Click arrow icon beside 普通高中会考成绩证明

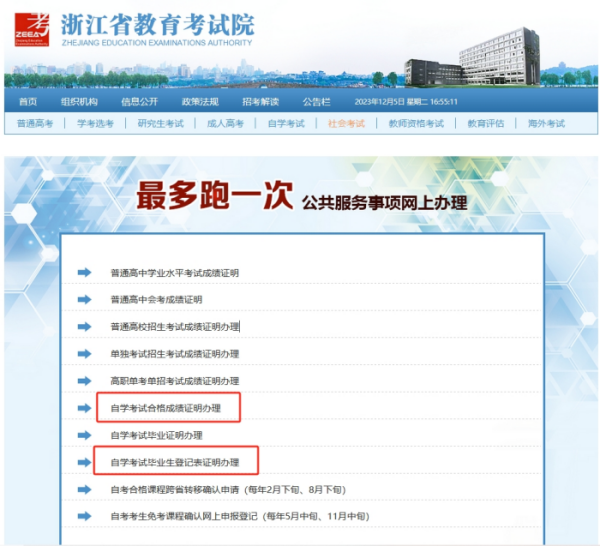tap(84, 299)
